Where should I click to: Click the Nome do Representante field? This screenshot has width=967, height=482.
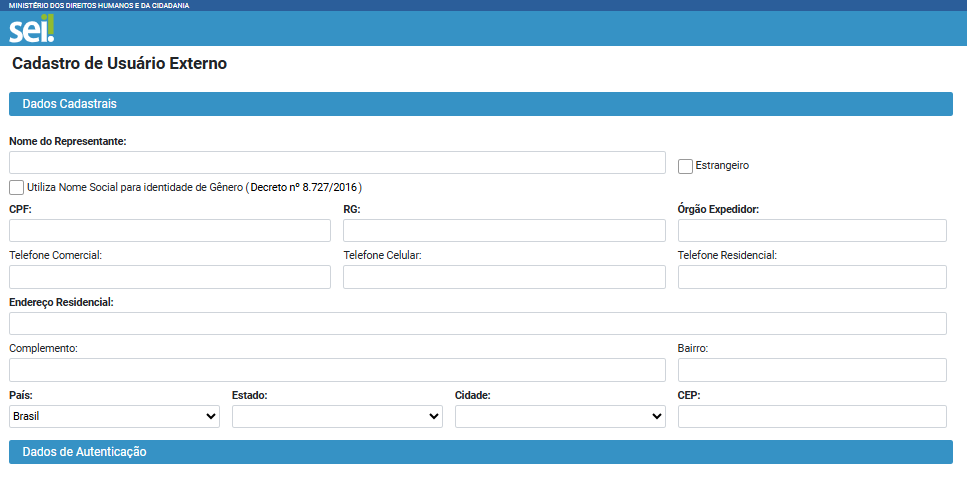point(337,163)
